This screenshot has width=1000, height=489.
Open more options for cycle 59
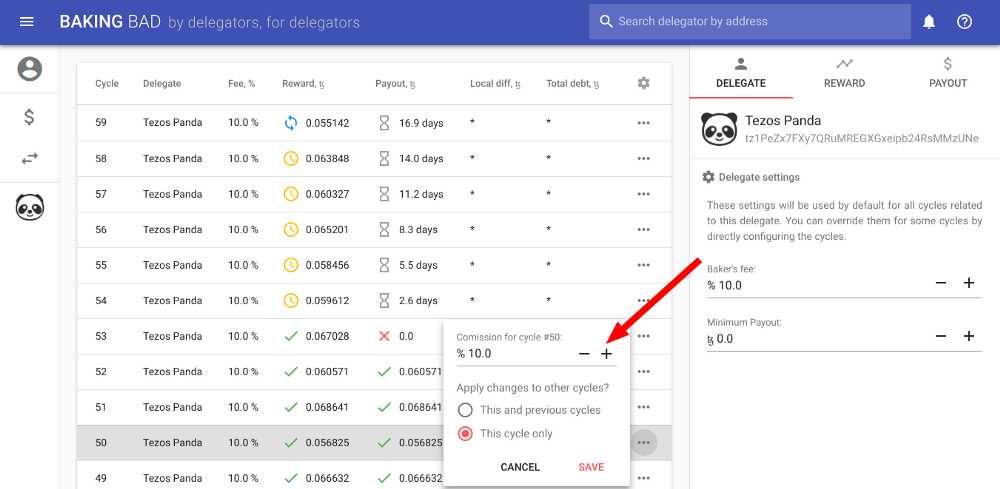click(x=643, y=123)
